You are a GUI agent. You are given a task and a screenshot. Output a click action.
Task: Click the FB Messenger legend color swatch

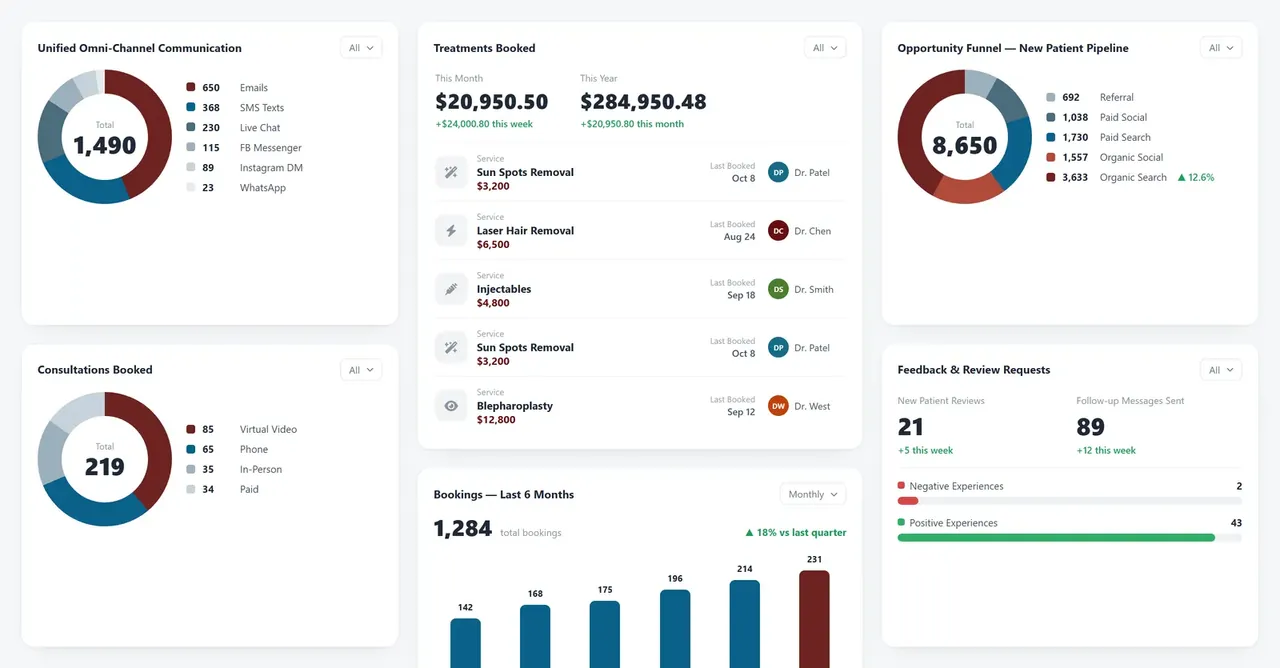(x=191, y=147)
